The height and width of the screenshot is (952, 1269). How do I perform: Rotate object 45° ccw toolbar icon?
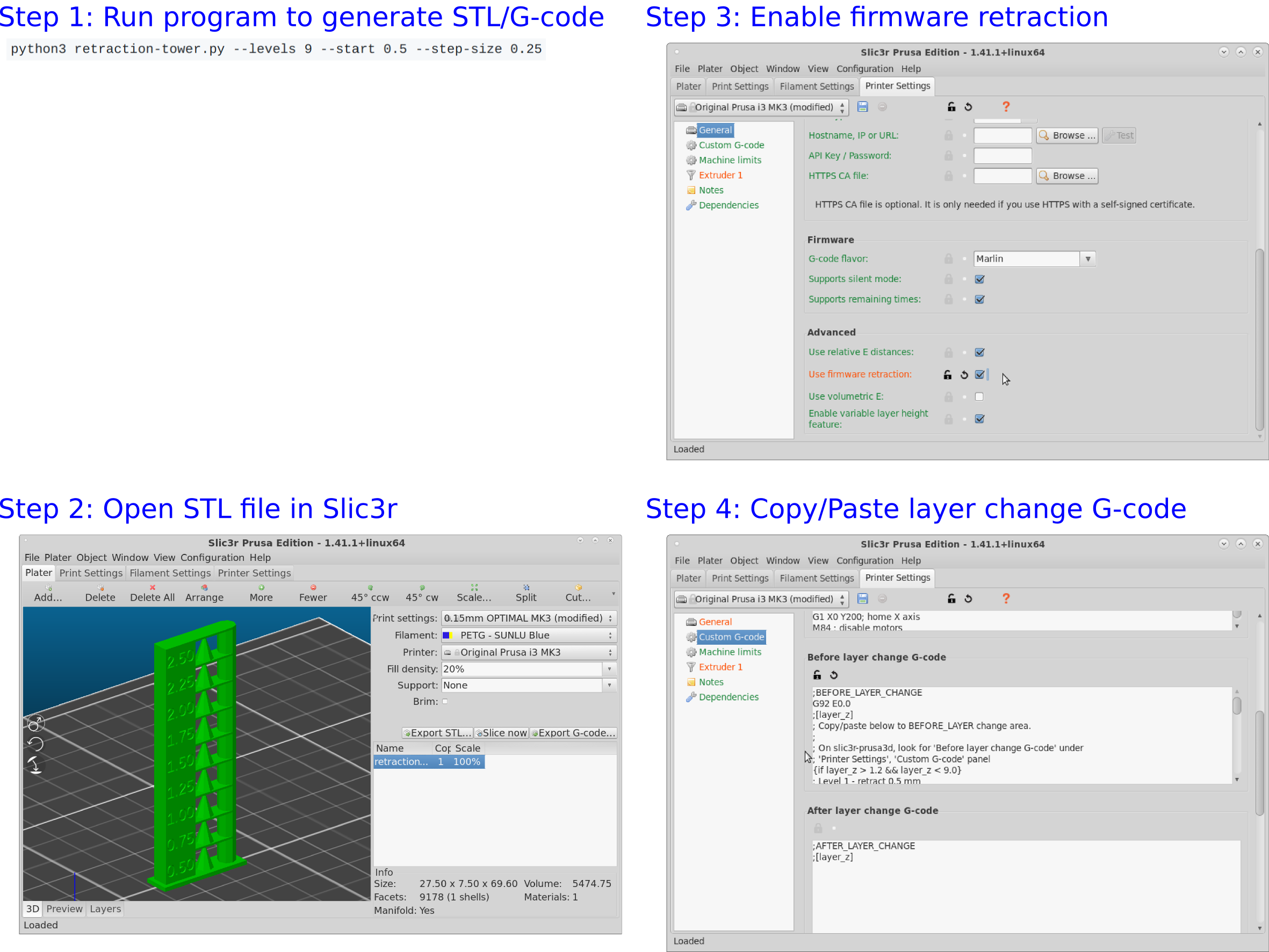click(370, 588)
